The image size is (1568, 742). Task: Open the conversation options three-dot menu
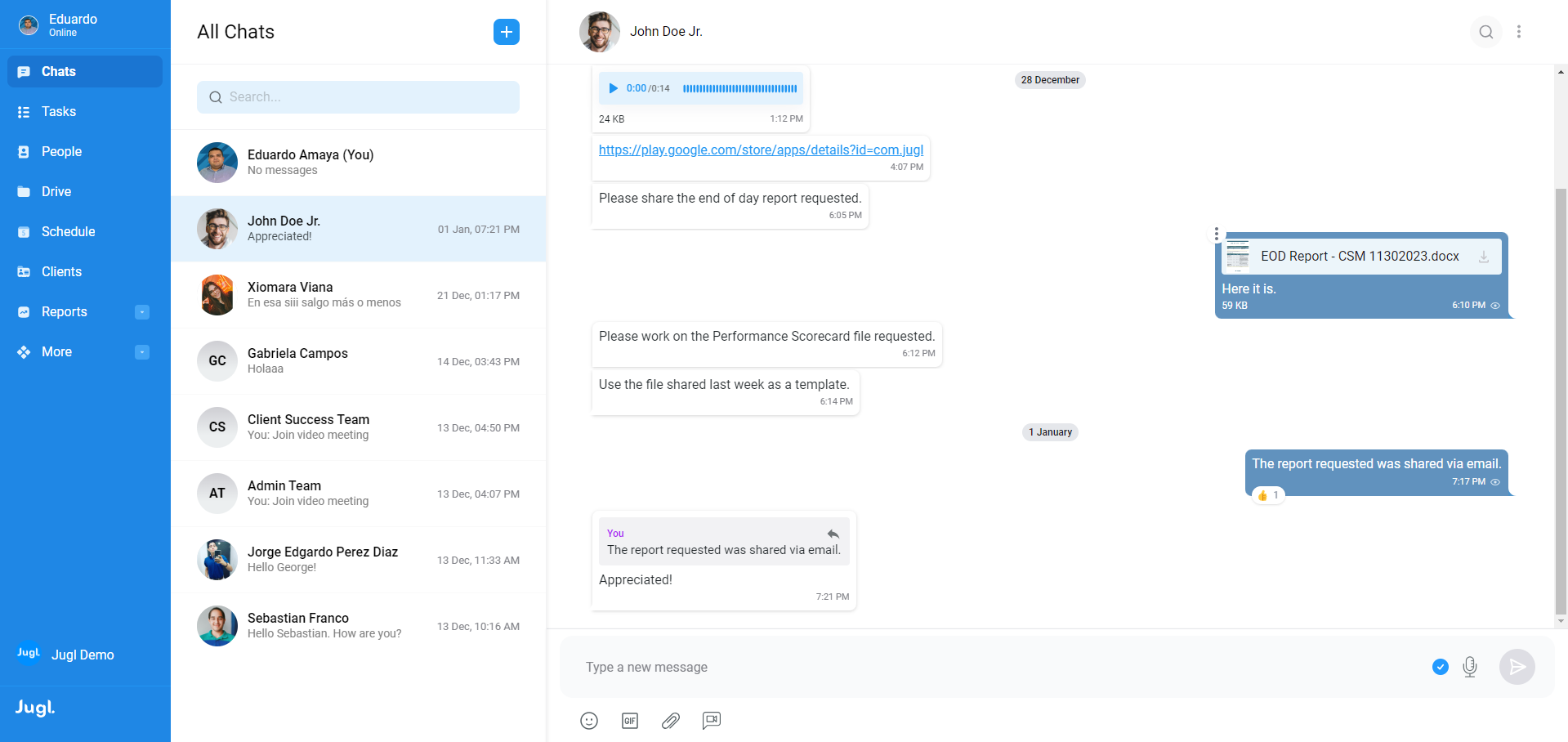pos(1519,32)
